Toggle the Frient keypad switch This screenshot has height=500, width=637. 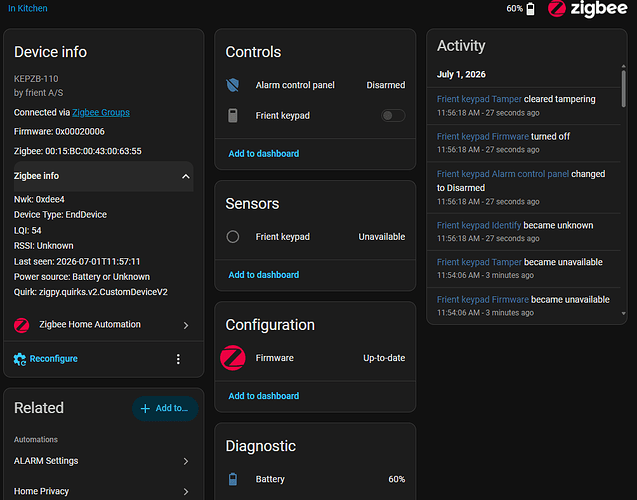click(x=393, y=116)
